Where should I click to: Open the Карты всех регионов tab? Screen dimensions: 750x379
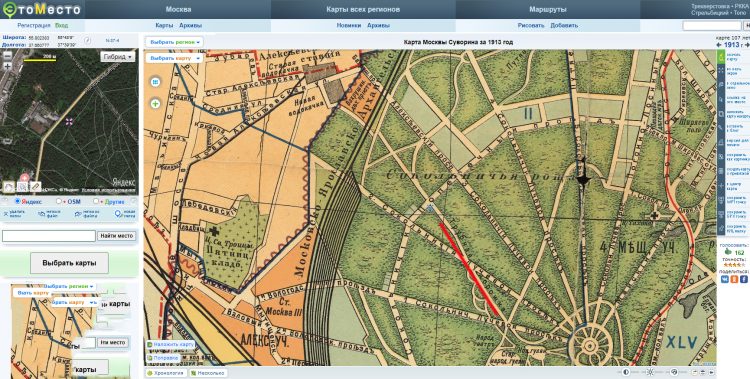tap(364, 9)
